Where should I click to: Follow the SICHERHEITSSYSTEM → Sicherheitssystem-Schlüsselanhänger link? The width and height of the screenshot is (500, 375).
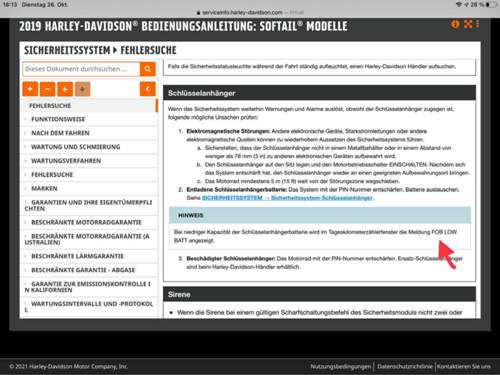click(287, 198)
